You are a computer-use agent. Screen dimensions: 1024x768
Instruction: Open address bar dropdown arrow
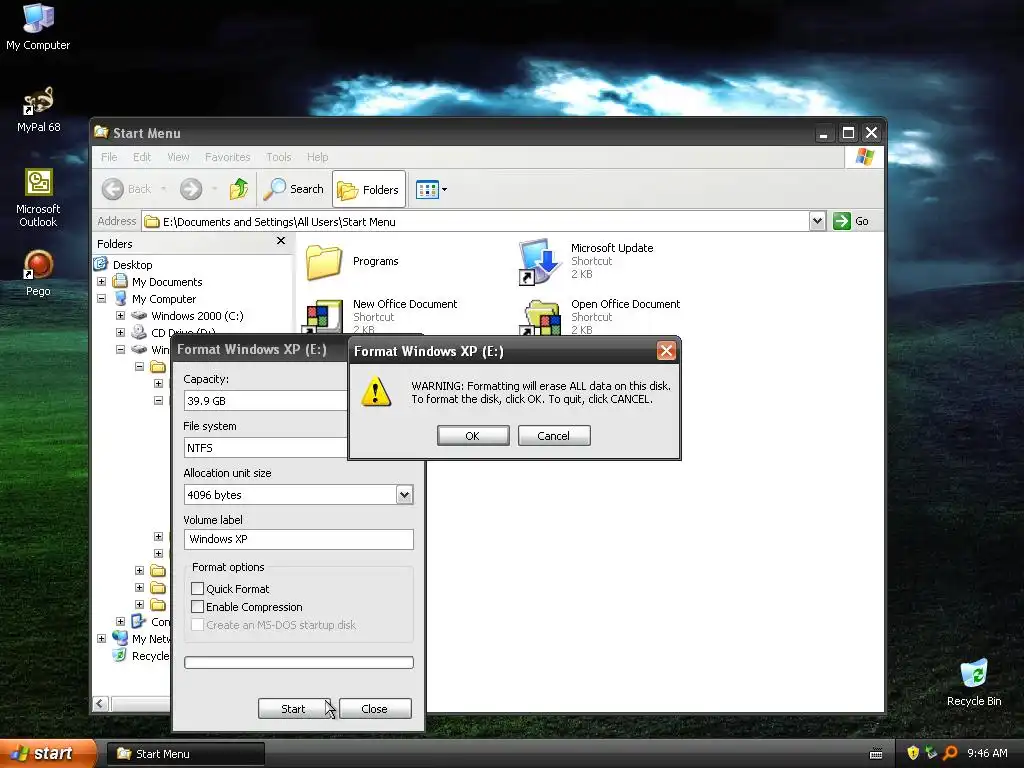coord(817,221)
